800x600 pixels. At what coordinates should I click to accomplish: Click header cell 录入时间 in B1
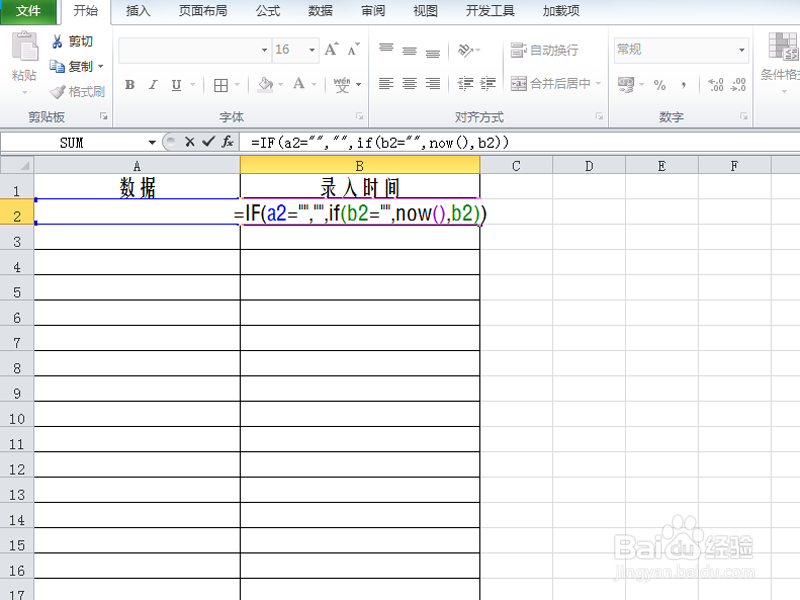360,187
